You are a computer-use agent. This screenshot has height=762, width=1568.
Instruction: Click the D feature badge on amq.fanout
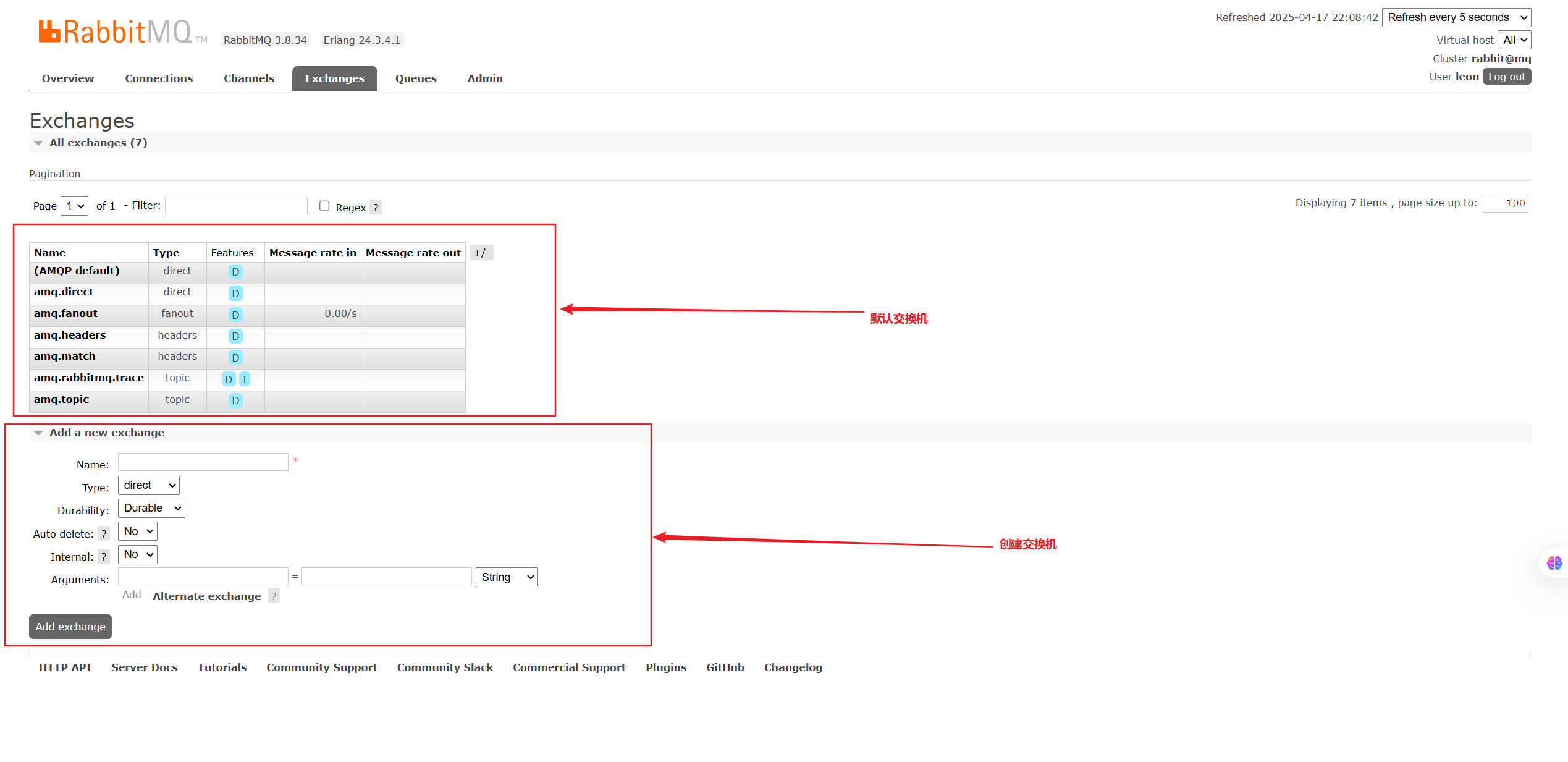pos(235,315)
